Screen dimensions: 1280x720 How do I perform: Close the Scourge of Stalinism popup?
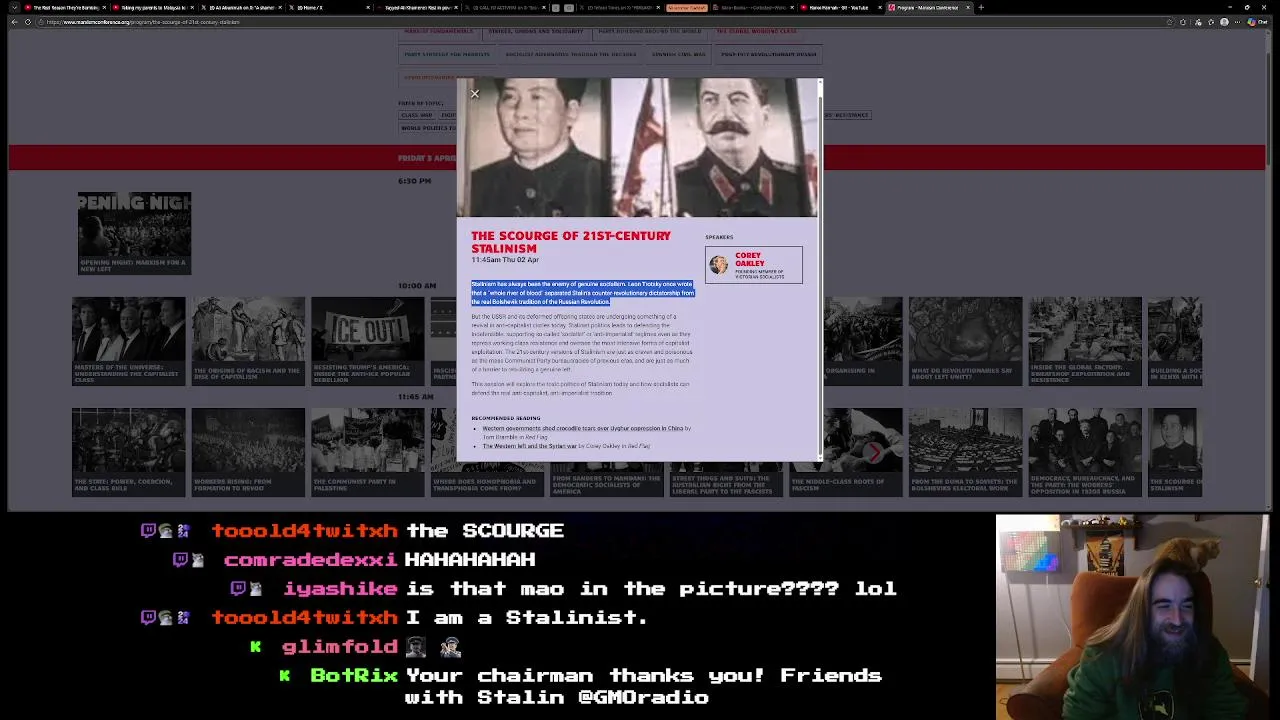coord(475,94)
